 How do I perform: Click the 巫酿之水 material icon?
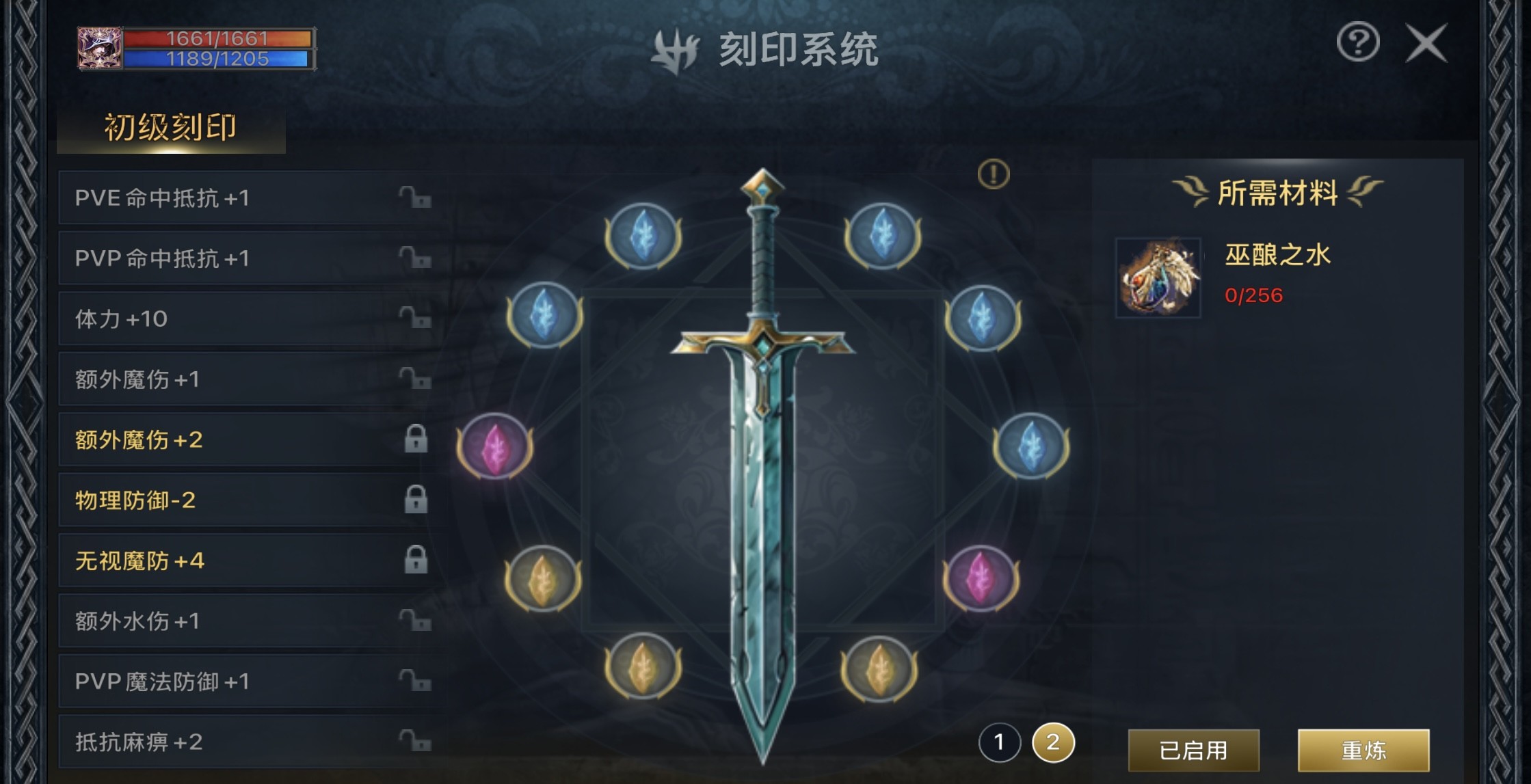point(1158,278)
